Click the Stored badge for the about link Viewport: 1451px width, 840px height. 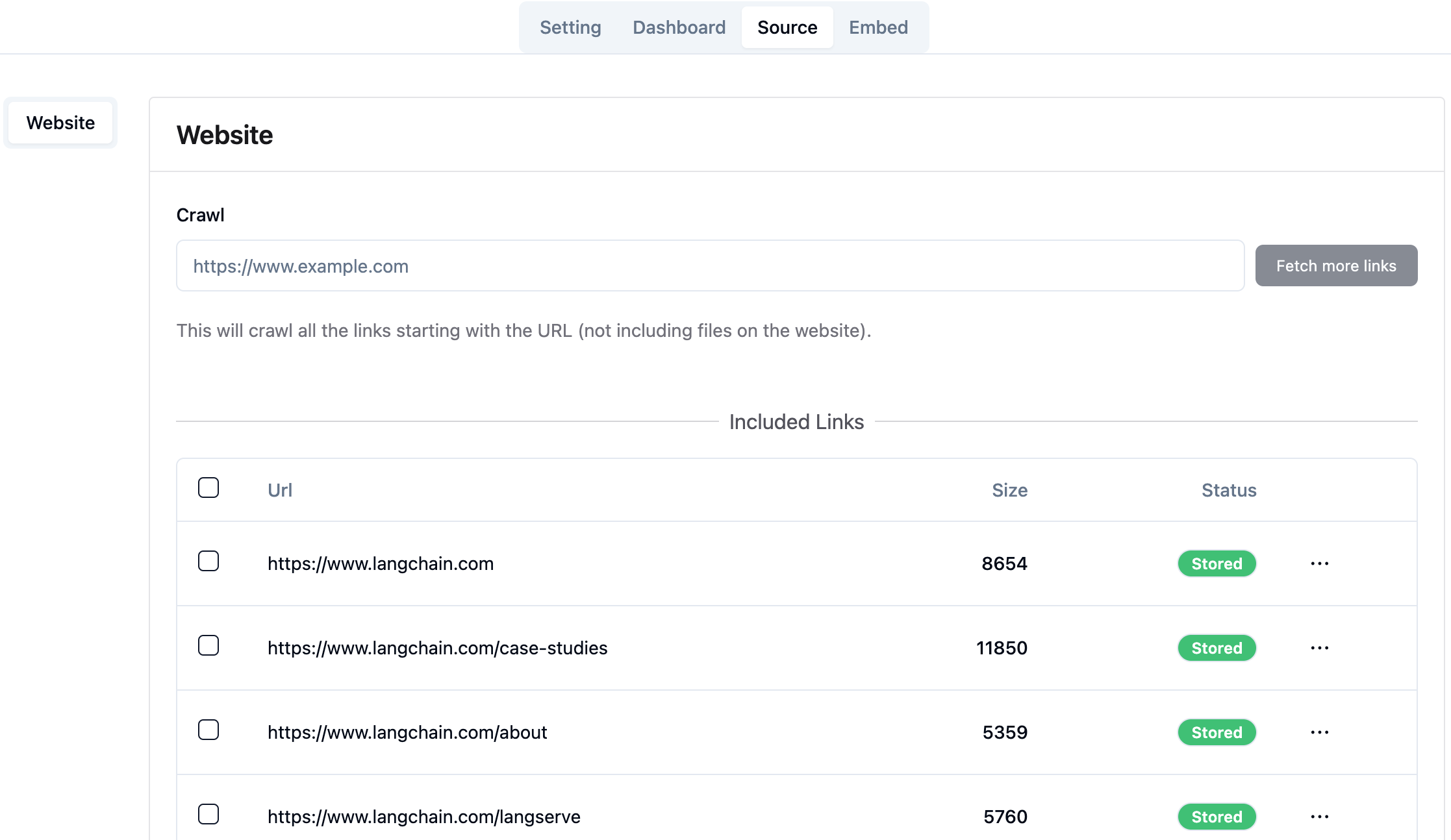(x=1217, y=732)
